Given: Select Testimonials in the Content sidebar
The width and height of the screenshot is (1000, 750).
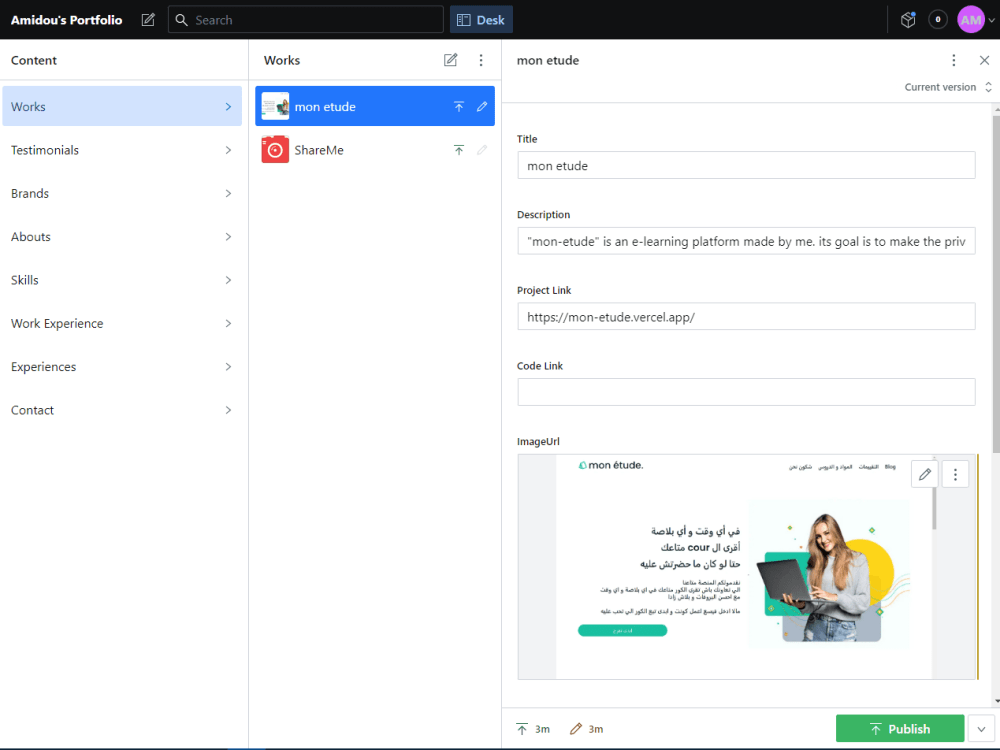Looking at the screenshot, I should (122, 149).
